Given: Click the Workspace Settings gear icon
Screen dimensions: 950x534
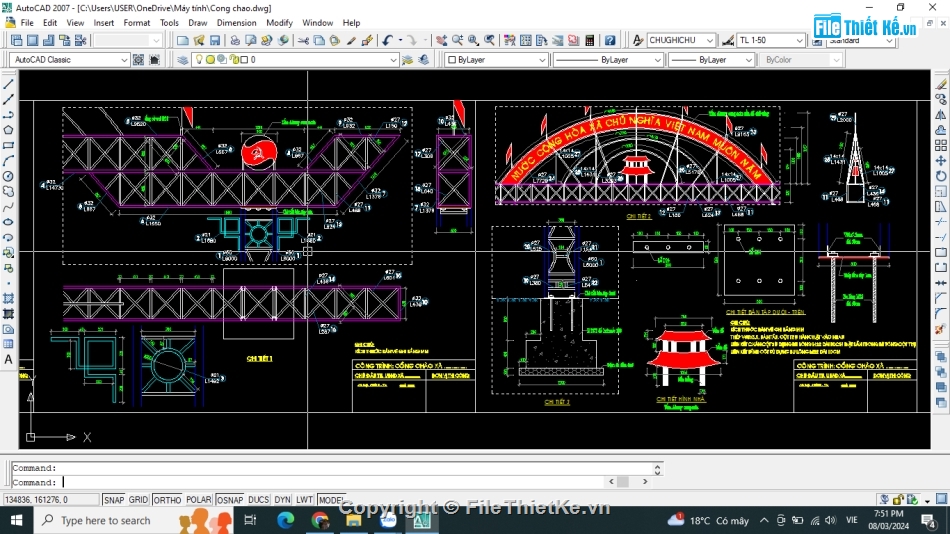Looking at the screenshot, I should (139, 60).
